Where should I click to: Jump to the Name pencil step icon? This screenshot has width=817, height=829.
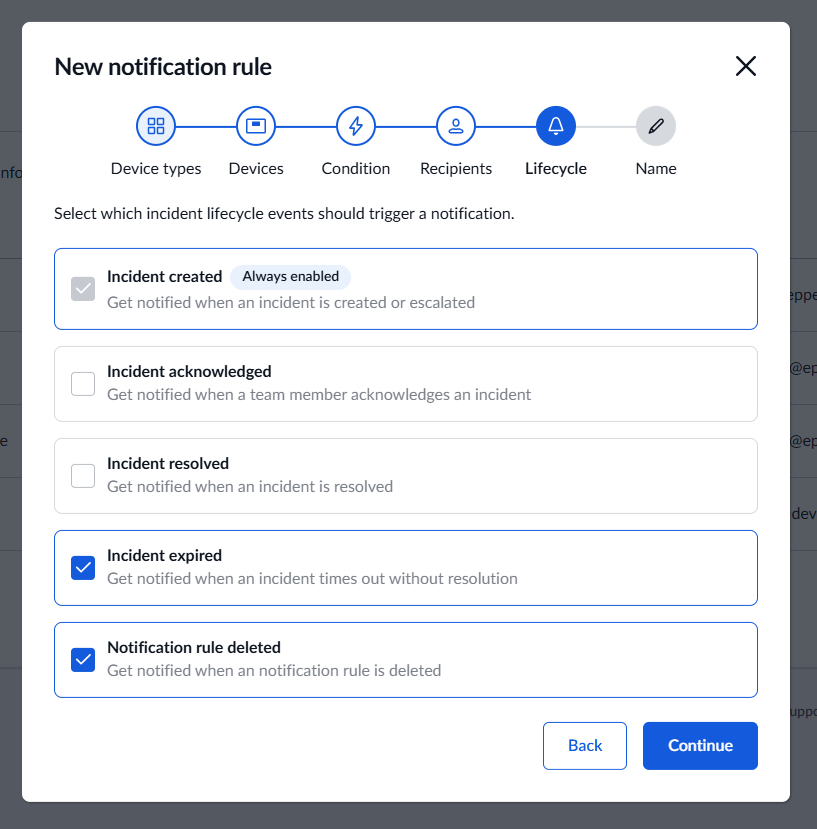pyautogui.click(x=656, y=126)
